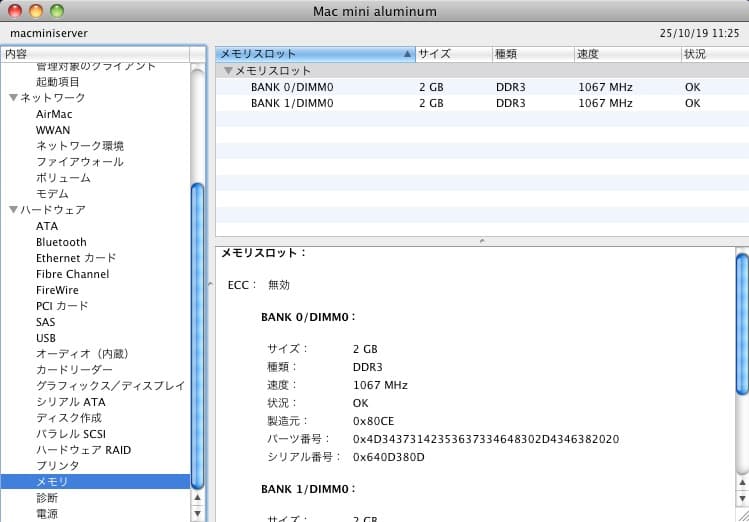
Task: Select FireWire in sidebar
Action: pyautogui.click(x=57, y=290)
